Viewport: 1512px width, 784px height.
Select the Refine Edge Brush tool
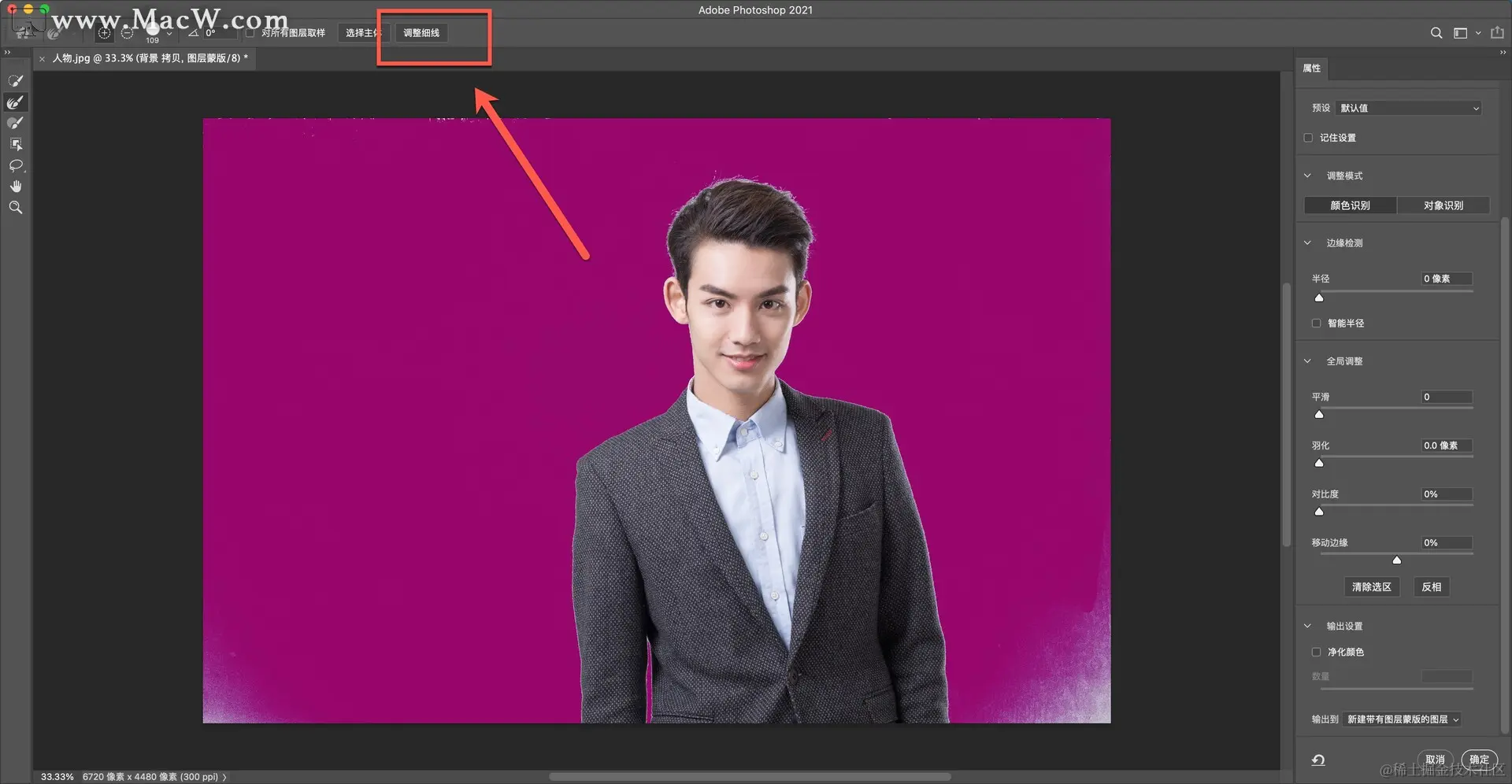pos(16,102)
